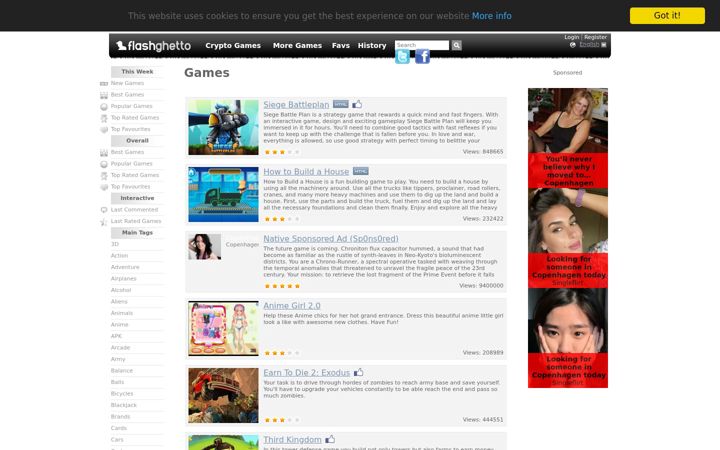The image size is (720, 450).
Task: Open the Twitter icon link
Action: click(403, 56)
